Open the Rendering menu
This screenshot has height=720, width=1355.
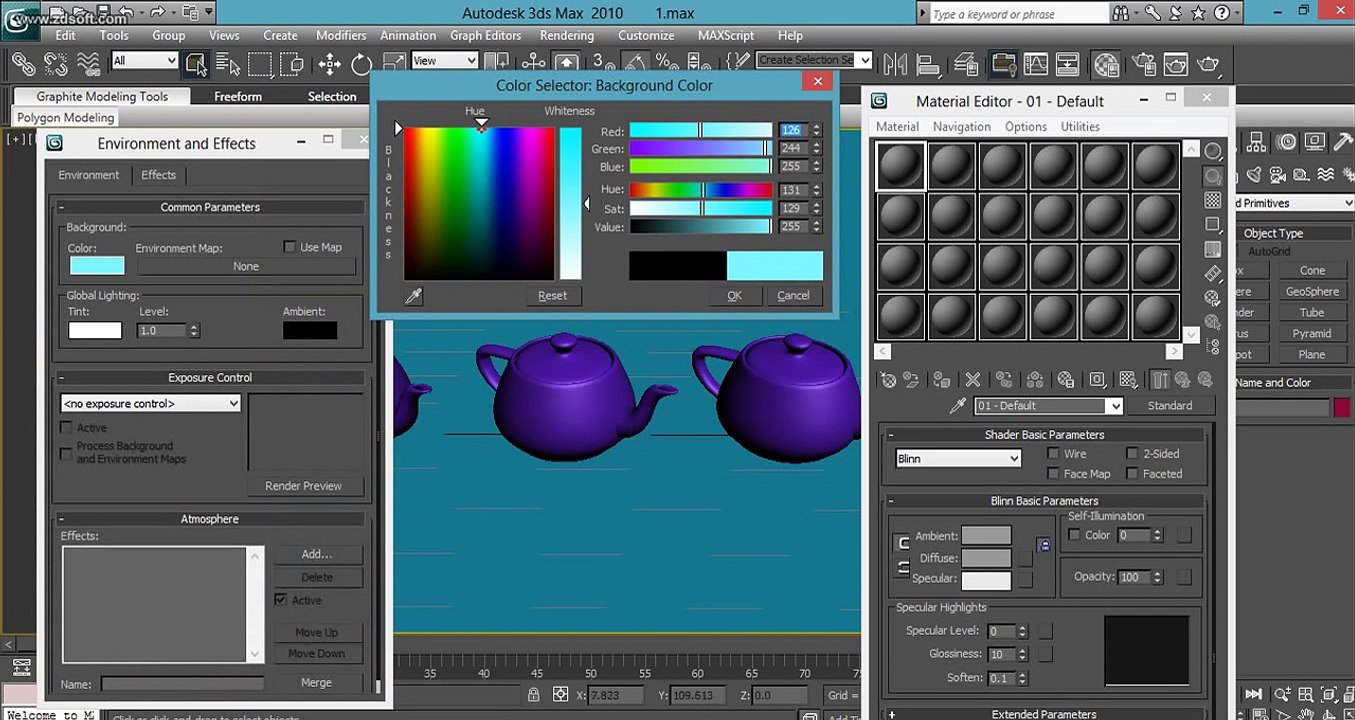pyautogui.click(x=567, y=35)
